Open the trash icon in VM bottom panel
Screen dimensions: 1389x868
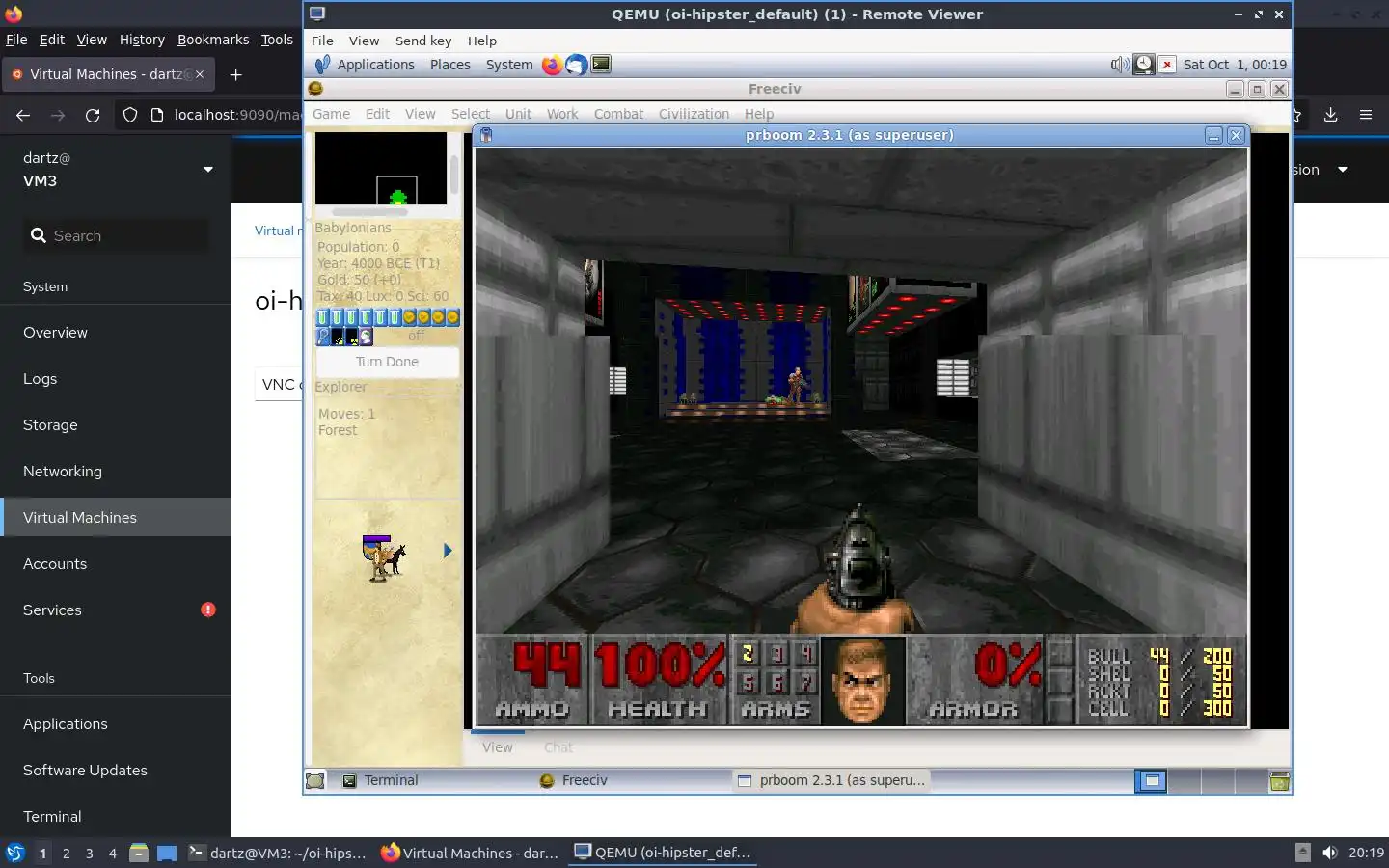1280,781
